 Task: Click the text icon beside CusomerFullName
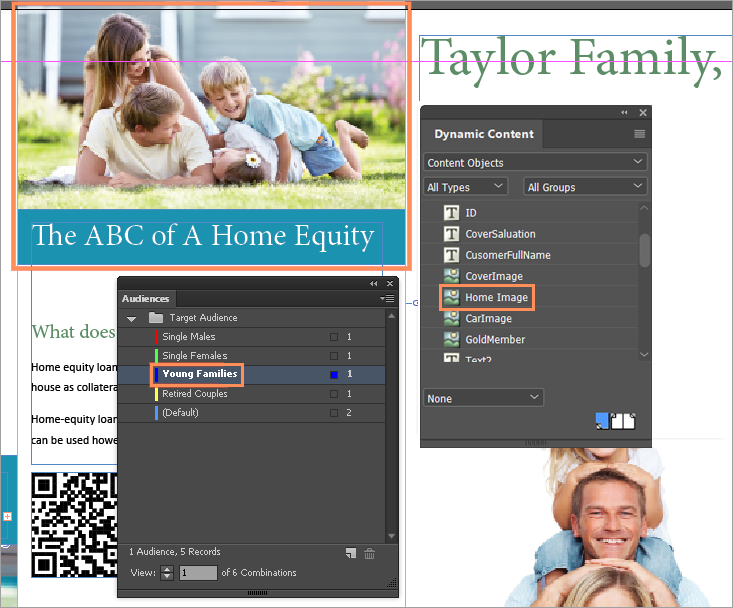tap(451, 255)
